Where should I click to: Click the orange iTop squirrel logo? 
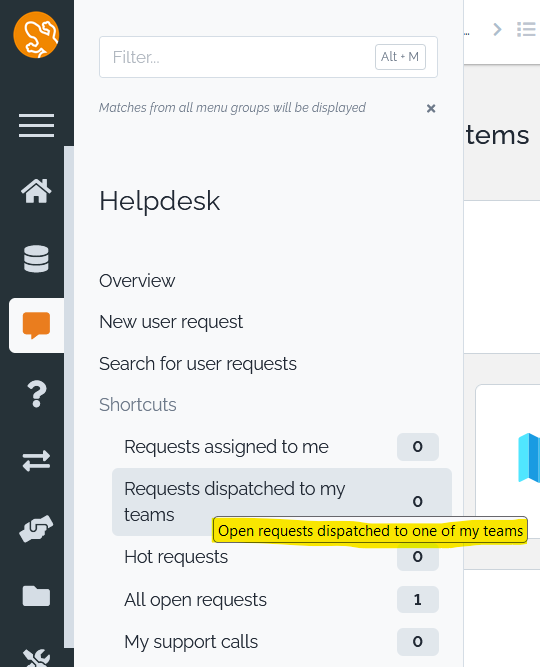click(36, 35)
